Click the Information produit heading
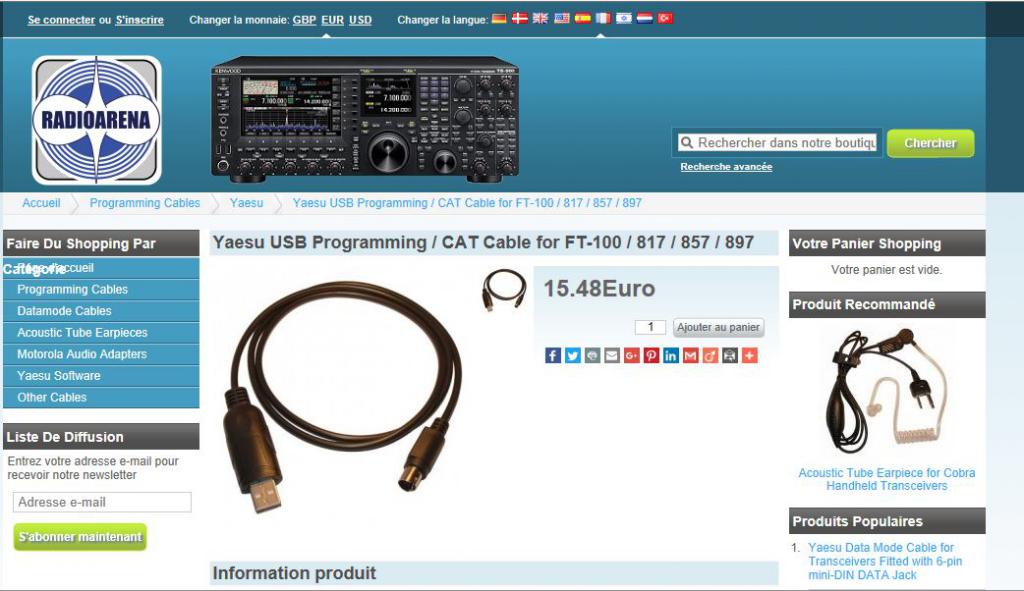The image size is (1024, 591). pos(294,573)
